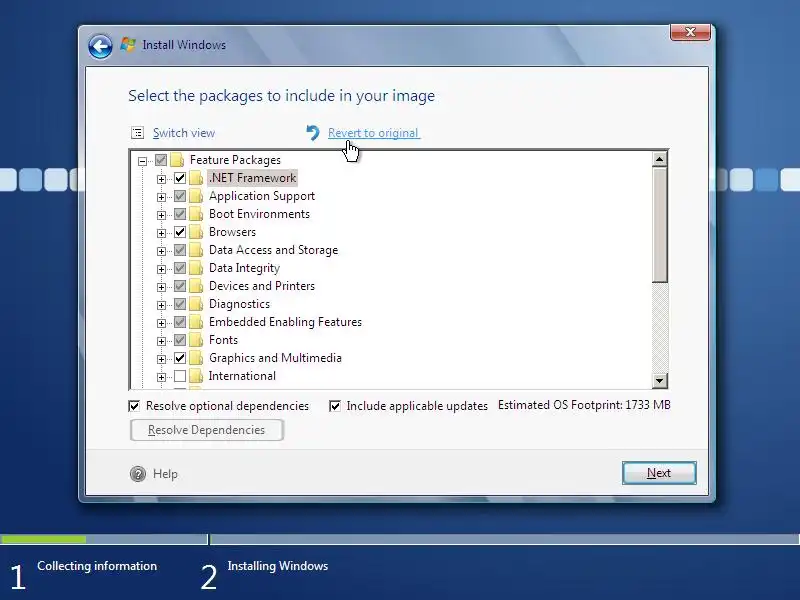
Task: Click the Browsers folder icon
Action: coord(196,232)
